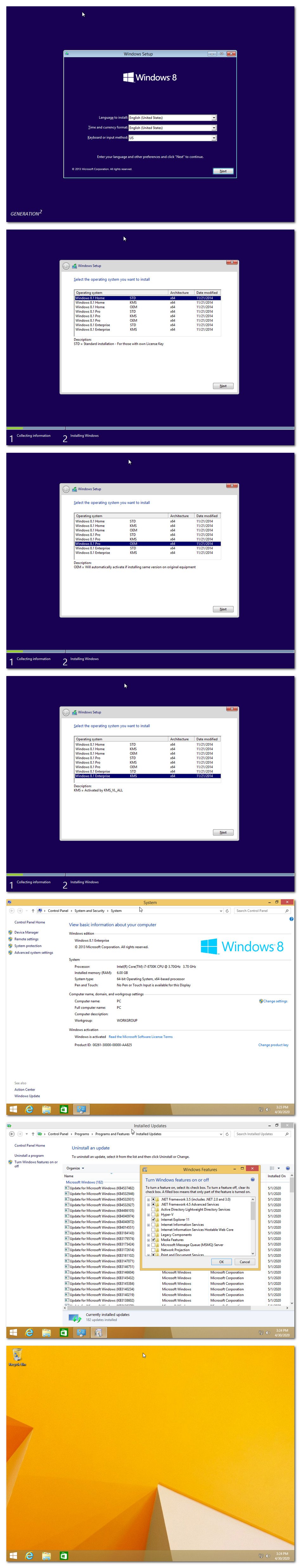This screenshot has height=1568, width=301.
Task: Click Start on taskbar under System window
Action: 13,1109
